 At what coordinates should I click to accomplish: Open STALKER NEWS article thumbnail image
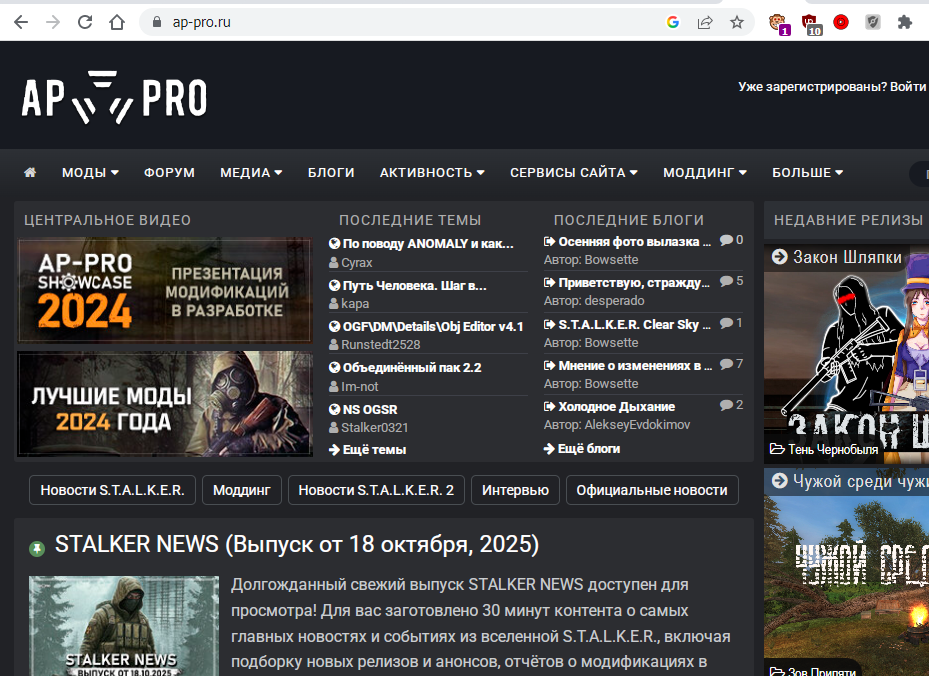coord(124,626)
